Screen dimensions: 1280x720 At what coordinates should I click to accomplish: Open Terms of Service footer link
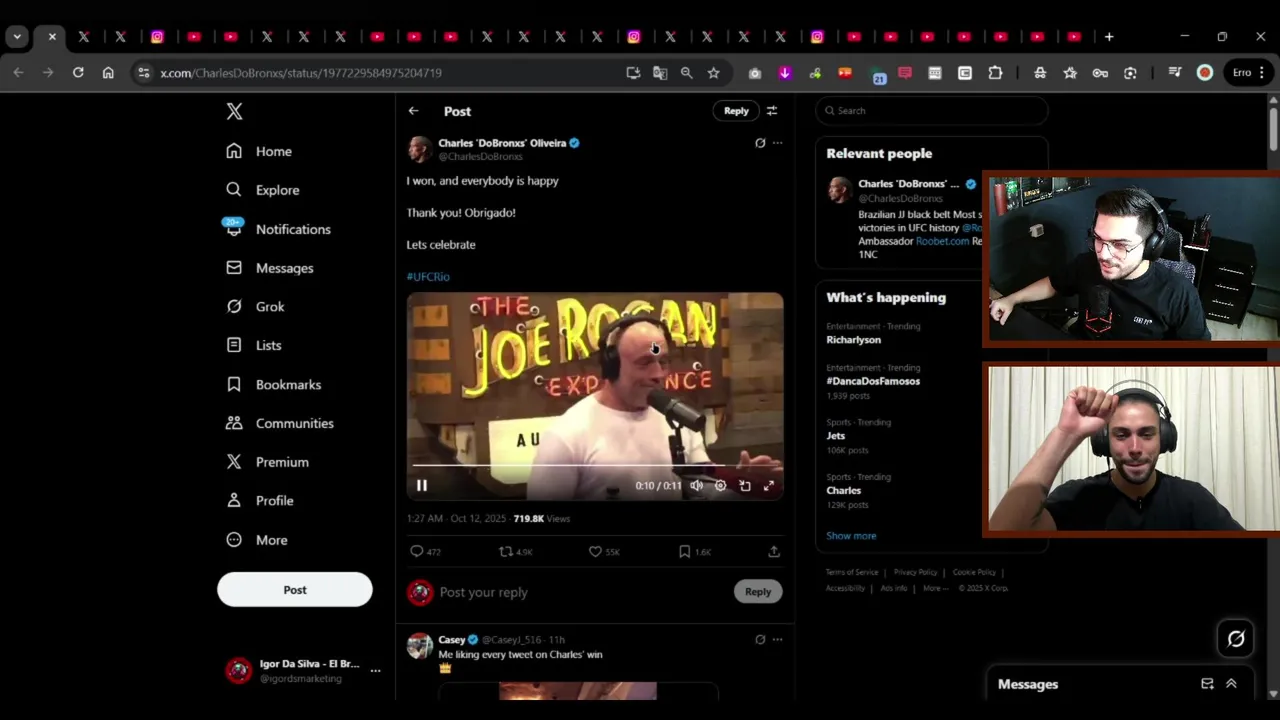pos(852,572)
